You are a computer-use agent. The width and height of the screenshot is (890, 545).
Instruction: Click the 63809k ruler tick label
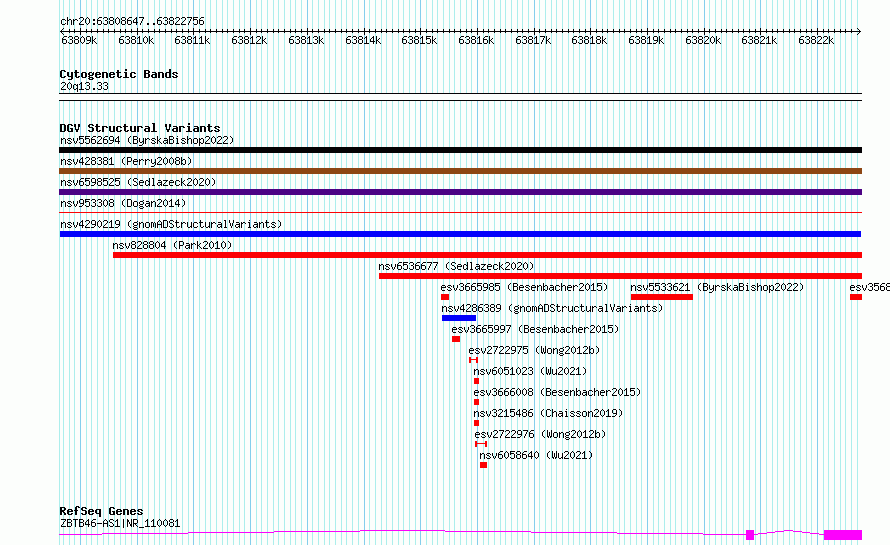coord(79,40)
